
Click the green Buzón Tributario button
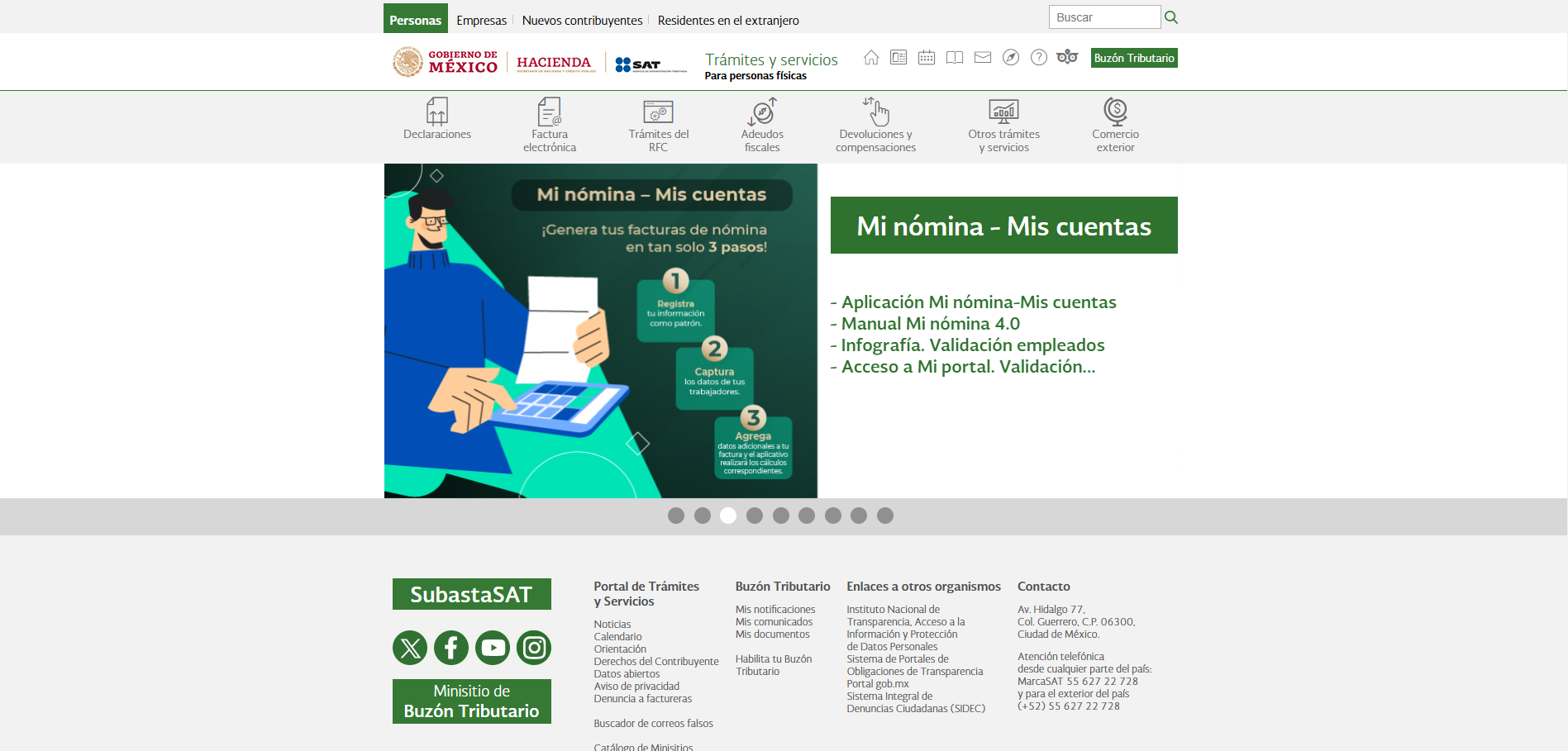(x=1134, y=58)
